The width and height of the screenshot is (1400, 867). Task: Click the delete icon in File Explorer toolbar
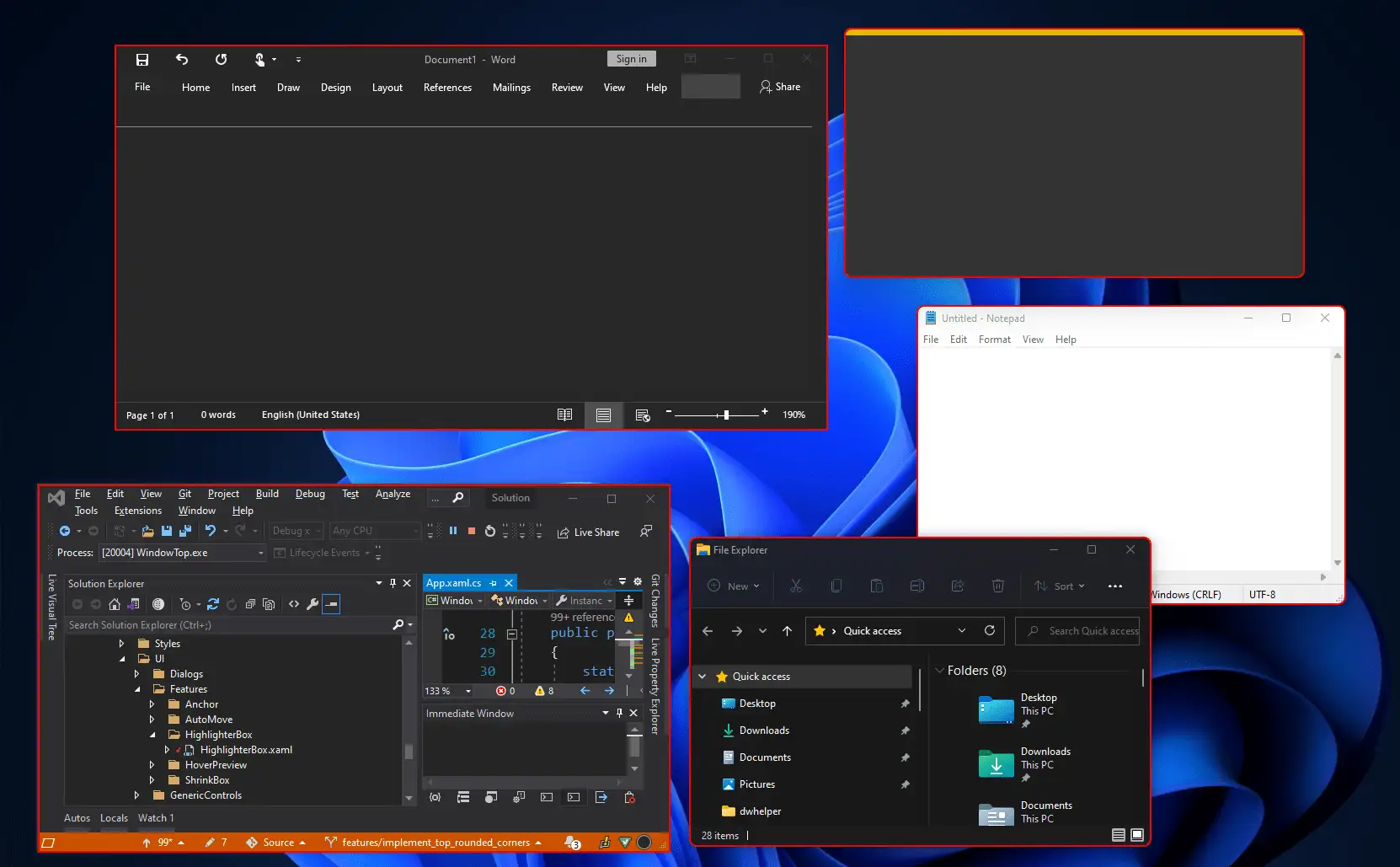click(998, 586)
